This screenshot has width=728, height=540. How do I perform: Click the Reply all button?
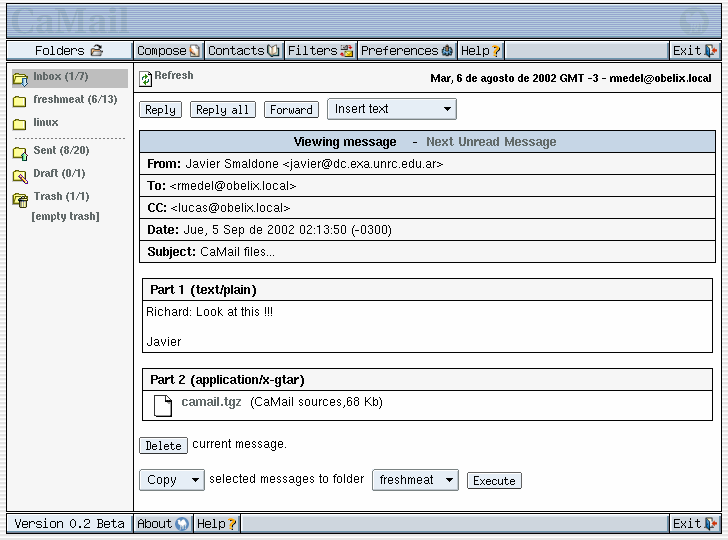coord(222,110)
